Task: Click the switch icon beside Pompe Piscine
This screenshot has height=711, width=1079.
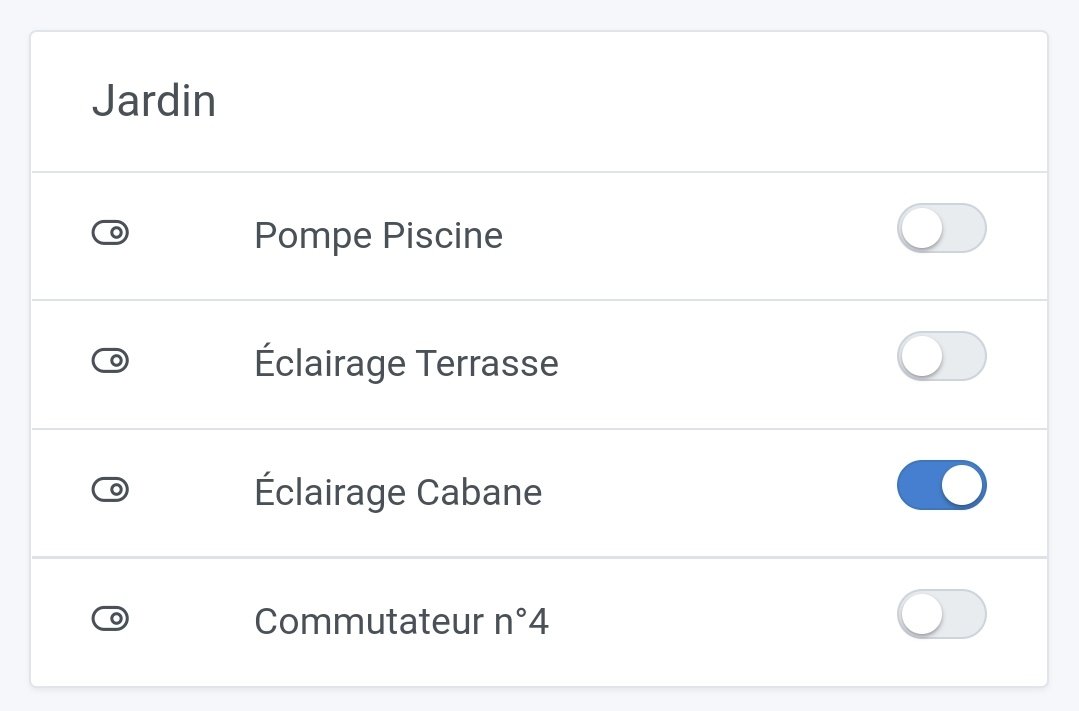Action: click(111, 234)
